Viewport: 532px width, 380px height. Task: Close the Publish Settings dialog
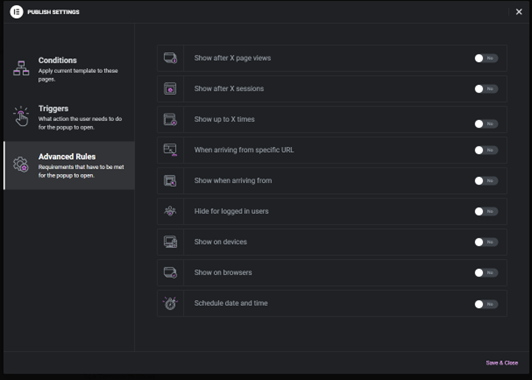pos(519,12)
